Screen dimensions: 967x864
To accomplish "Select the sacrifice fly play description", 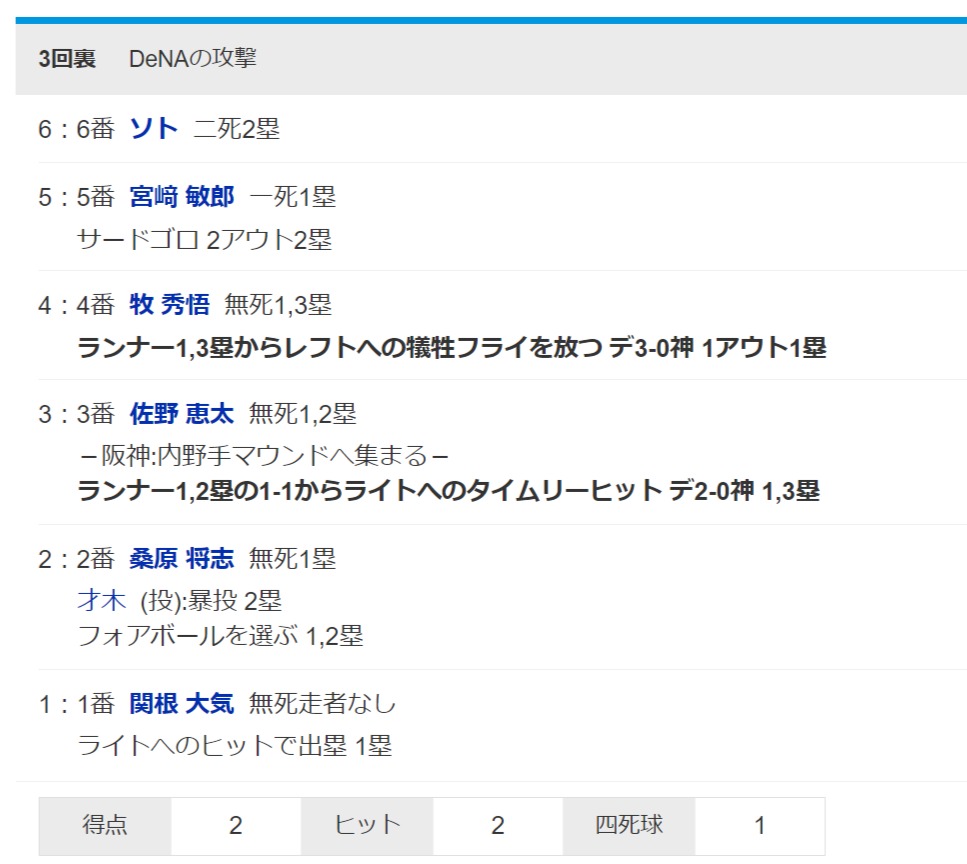I will [x=452, y=348].
